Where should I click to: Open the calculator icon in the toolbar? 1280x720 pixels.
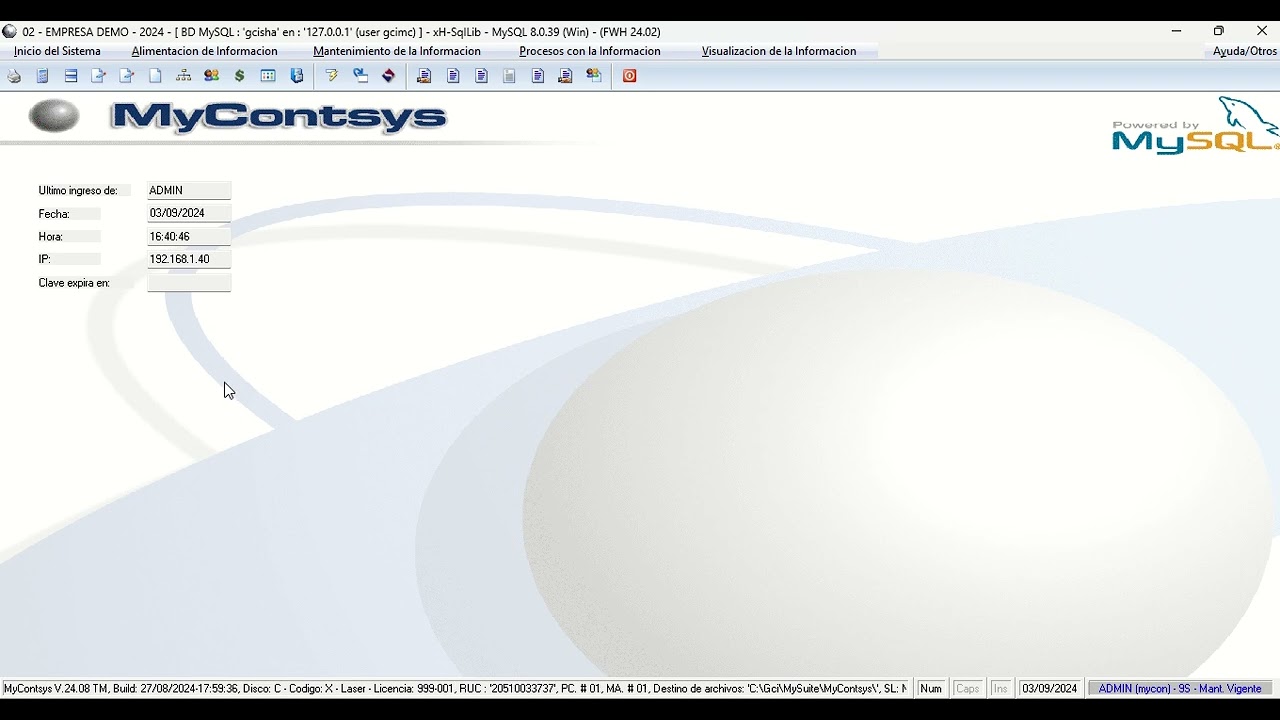coord(42,76)
